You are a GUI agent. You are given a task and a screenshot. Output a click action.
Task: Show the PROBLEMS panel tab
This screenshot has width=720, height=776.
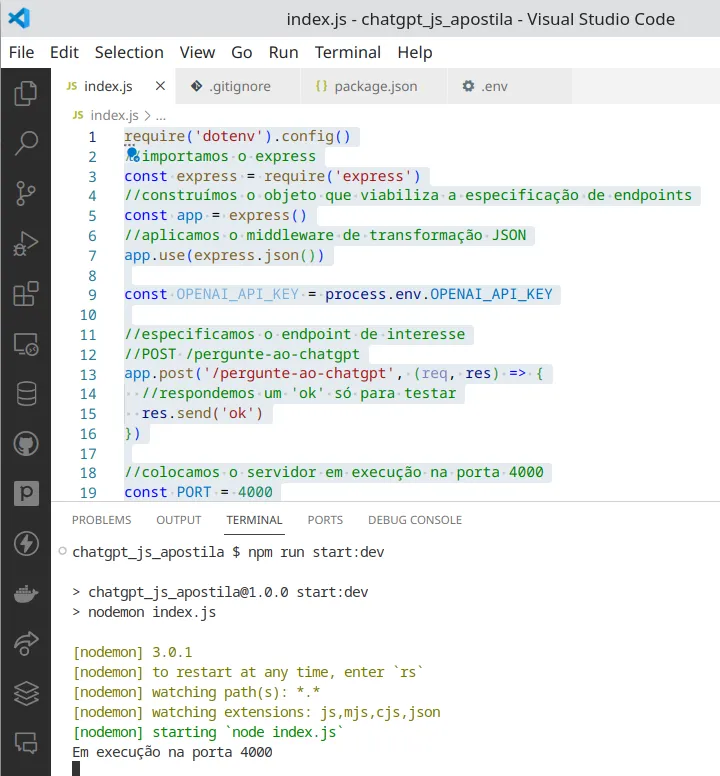[101, 520]
